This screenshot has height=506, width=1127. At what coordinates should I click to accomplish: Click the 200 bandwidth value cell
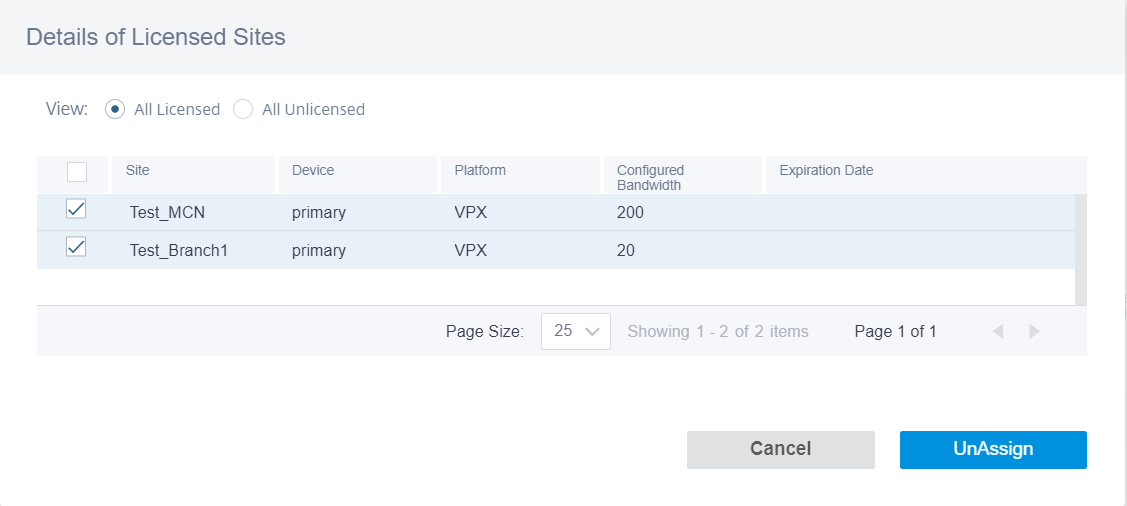630,212
